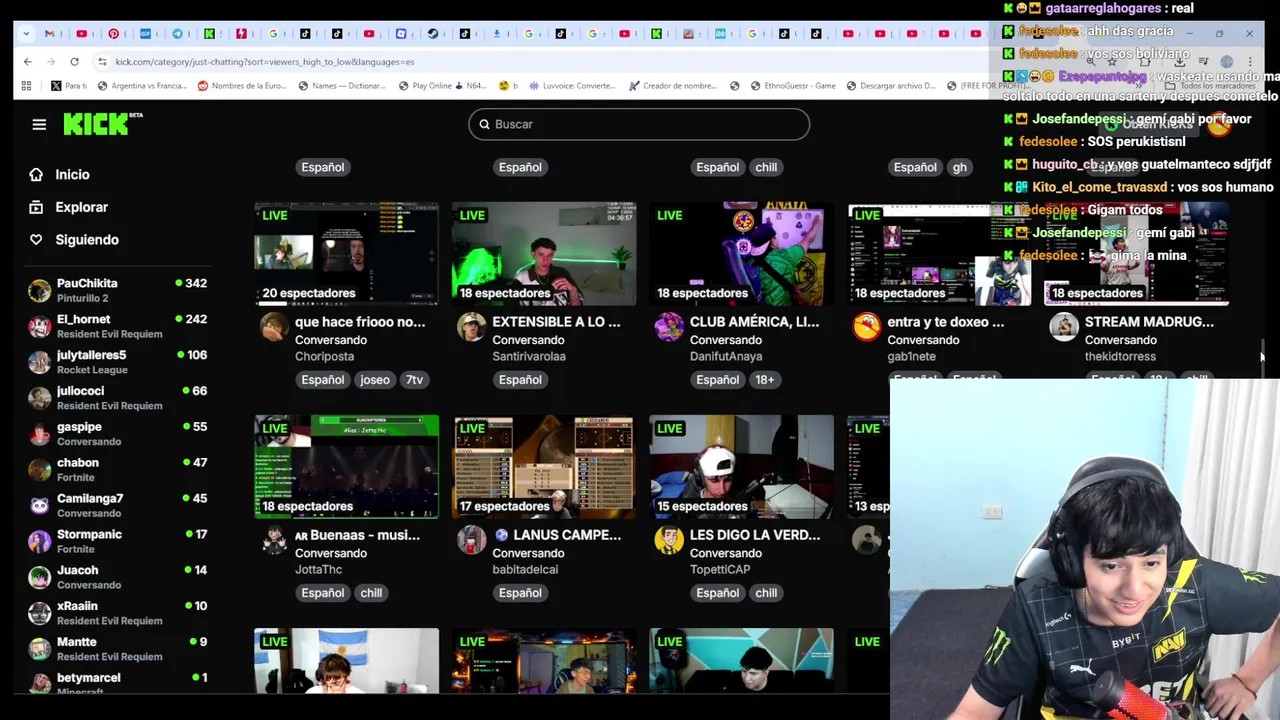Open the hamburger sidebar menu
Viewport: 1280px width, 720px height.
39,124
